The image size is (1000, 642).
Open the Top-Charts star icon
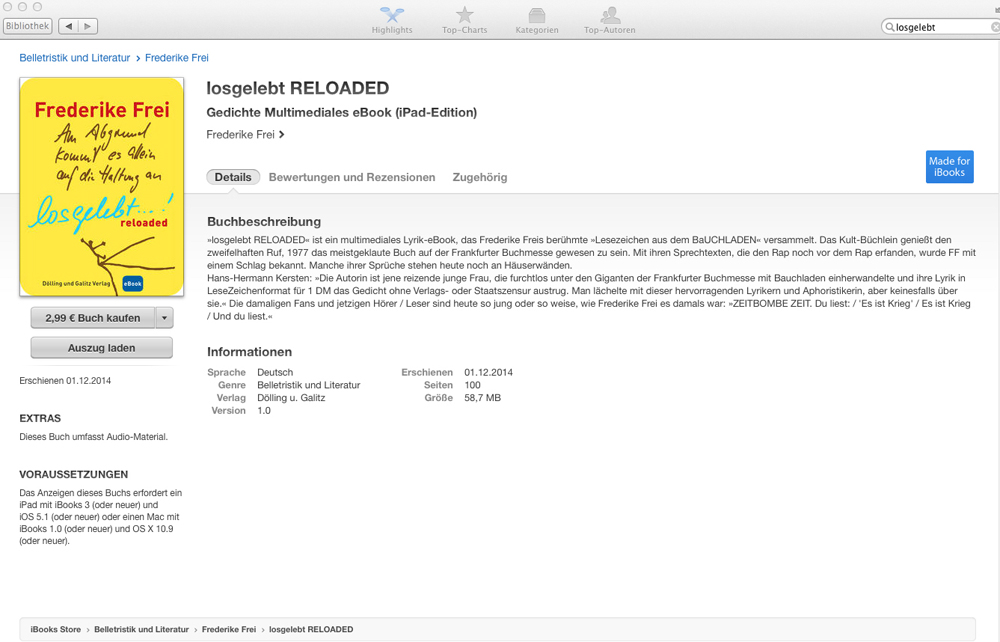(464, 15)
